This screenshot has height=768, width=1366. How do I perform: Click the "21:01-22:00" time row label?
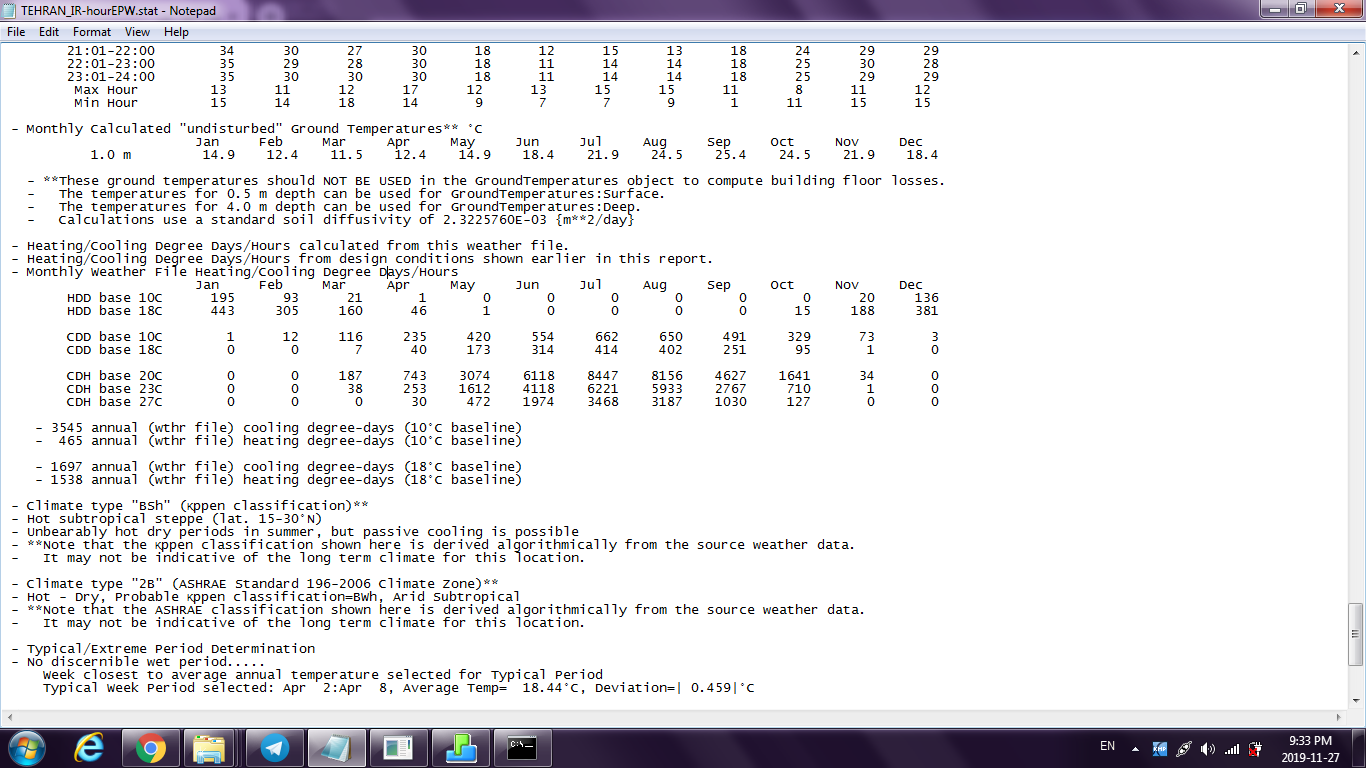110,51
